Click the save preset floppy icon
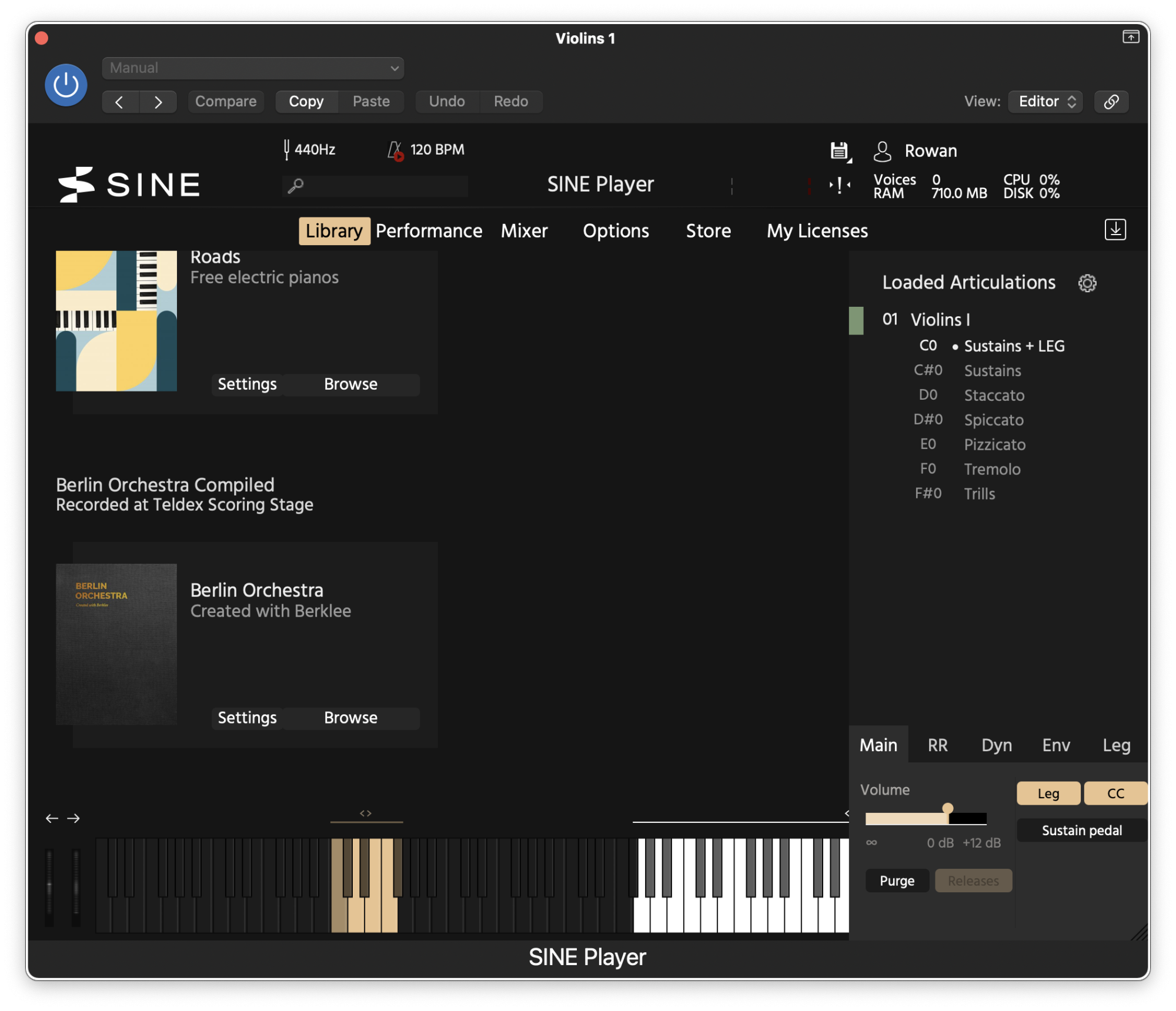This screenshot has height=1011, width=1176. pos(840,151)
